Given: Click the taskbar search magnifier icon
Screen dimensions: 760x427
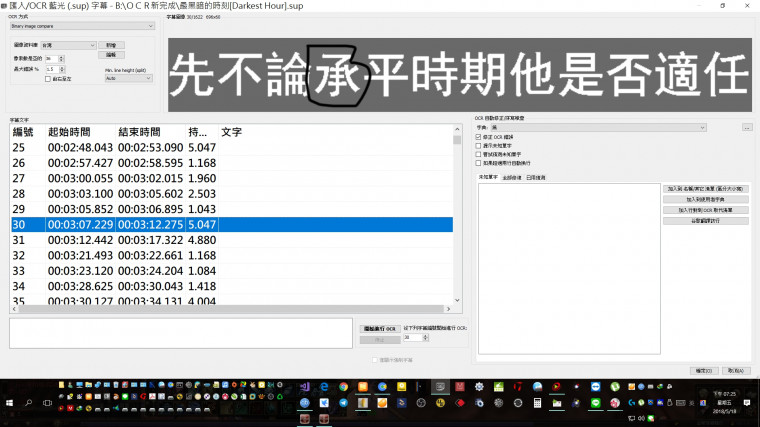Looking at the screenshot, I should tap(28, 403).
